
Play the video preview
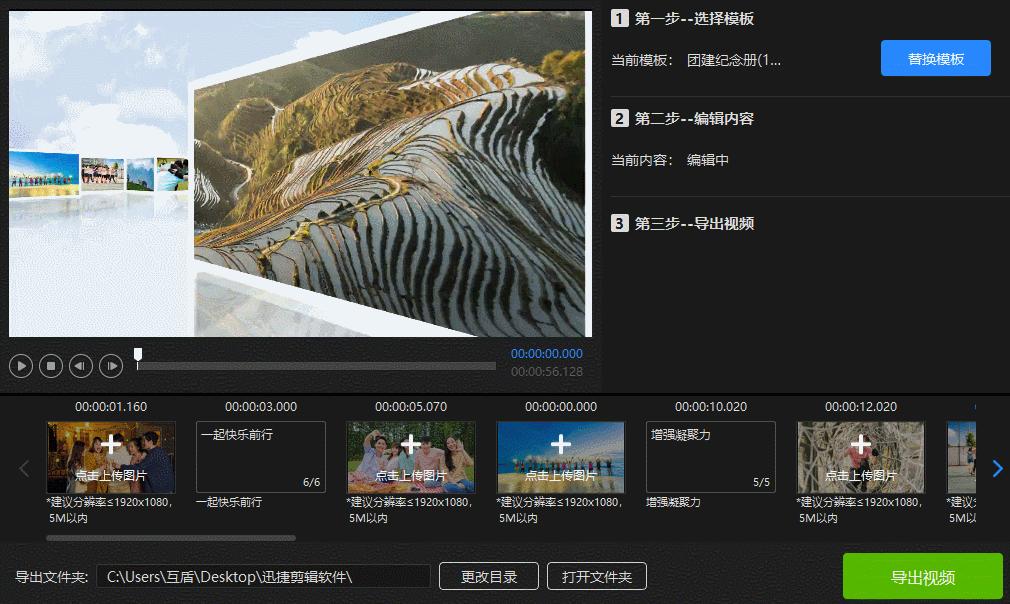point(20,365)
